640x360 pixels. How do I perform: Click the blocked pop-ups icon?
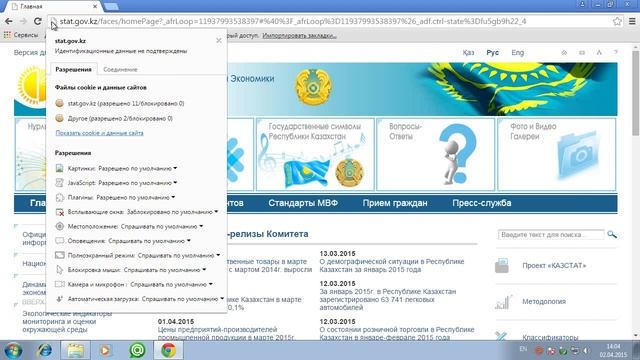point(60,212)
